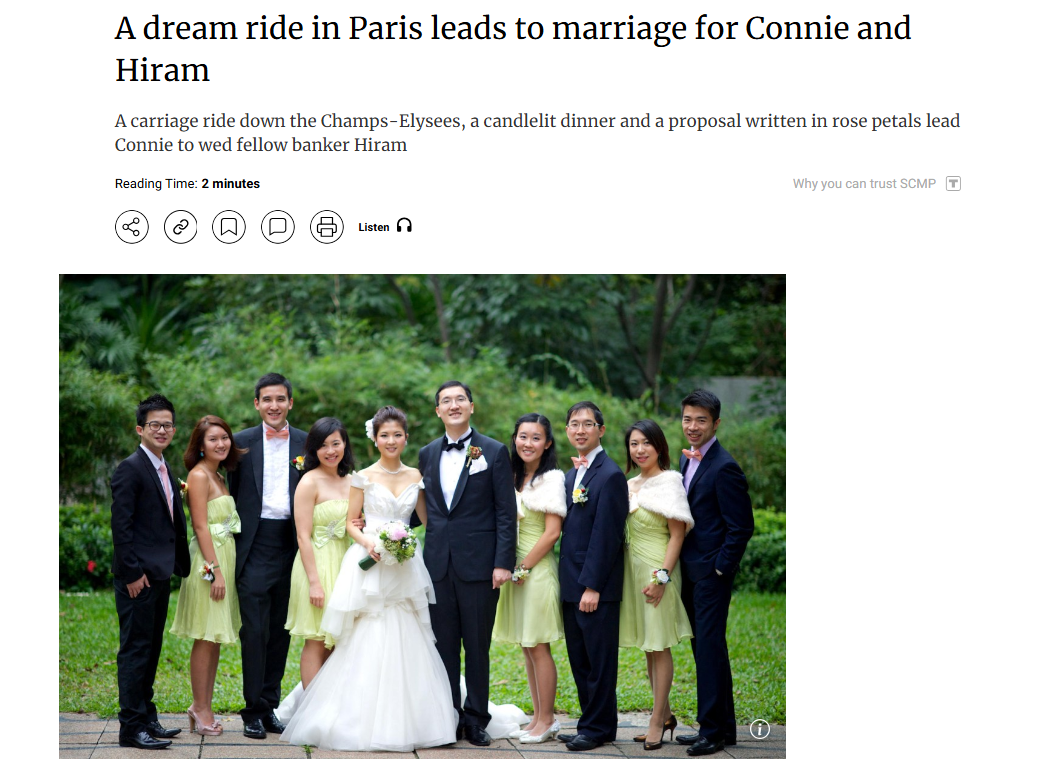Click the Reading Time label
Viewport: 1043px width, 784px height.
156,184
